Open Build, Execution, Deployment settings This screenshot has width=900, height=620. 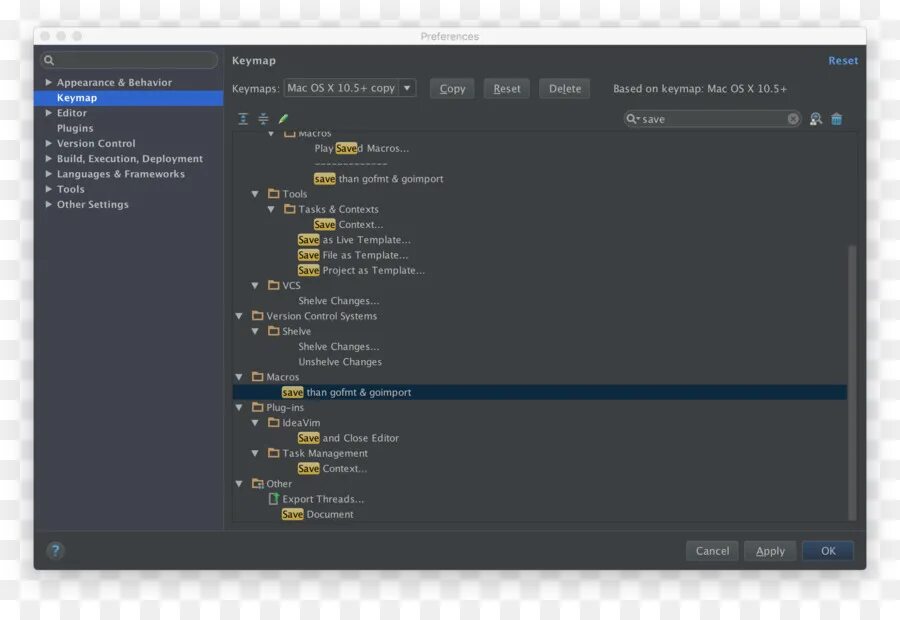[x=130, y=158]
